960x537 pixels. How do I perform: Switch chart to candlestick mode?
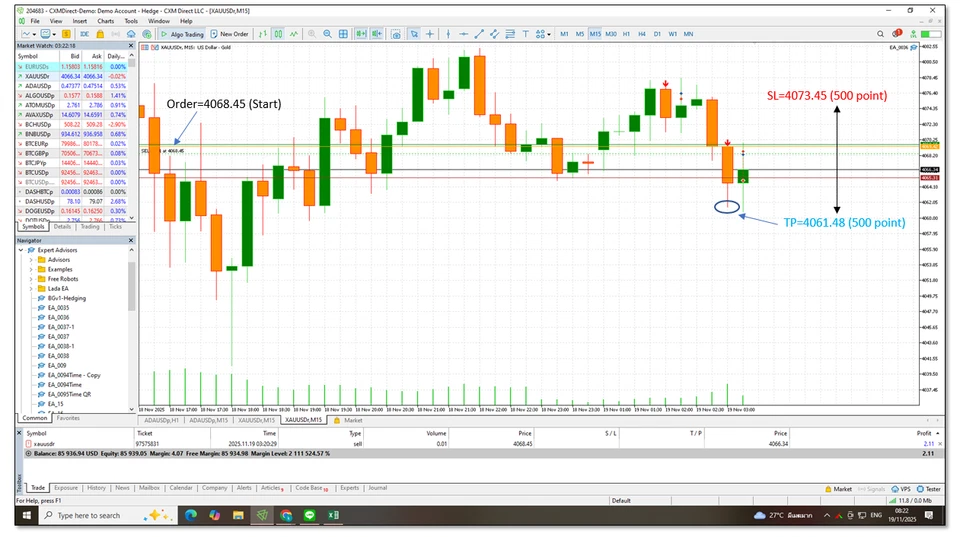(x=279, y=34)
